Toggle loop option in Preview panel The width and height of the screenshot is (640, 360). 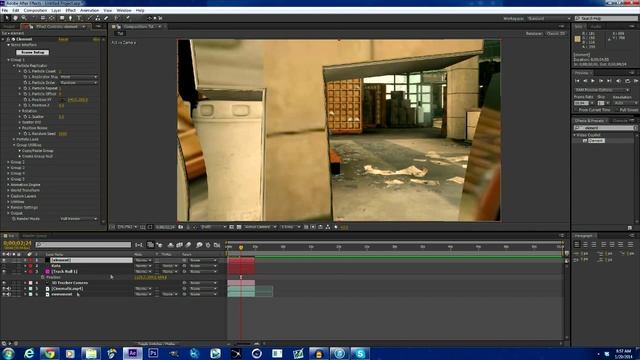627,81
